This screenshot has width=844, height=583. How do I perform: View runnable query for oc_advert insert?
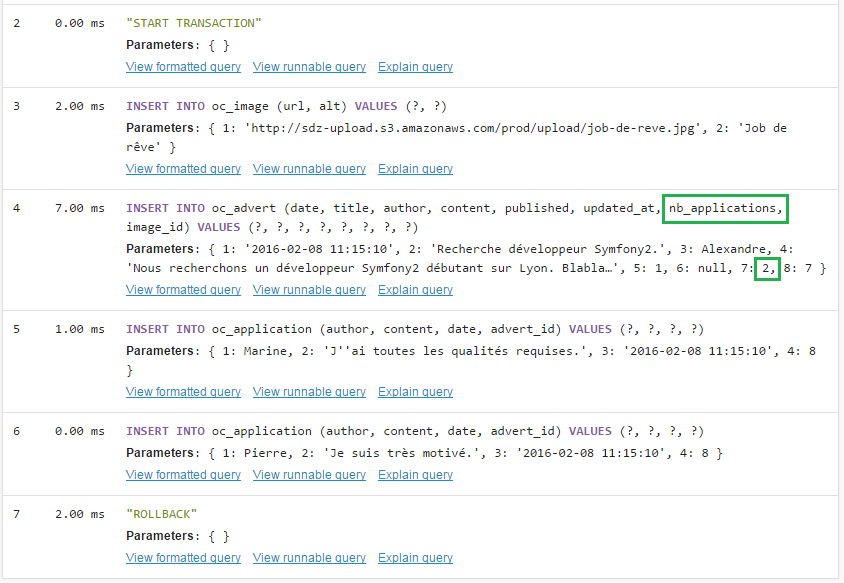[309, 290]
